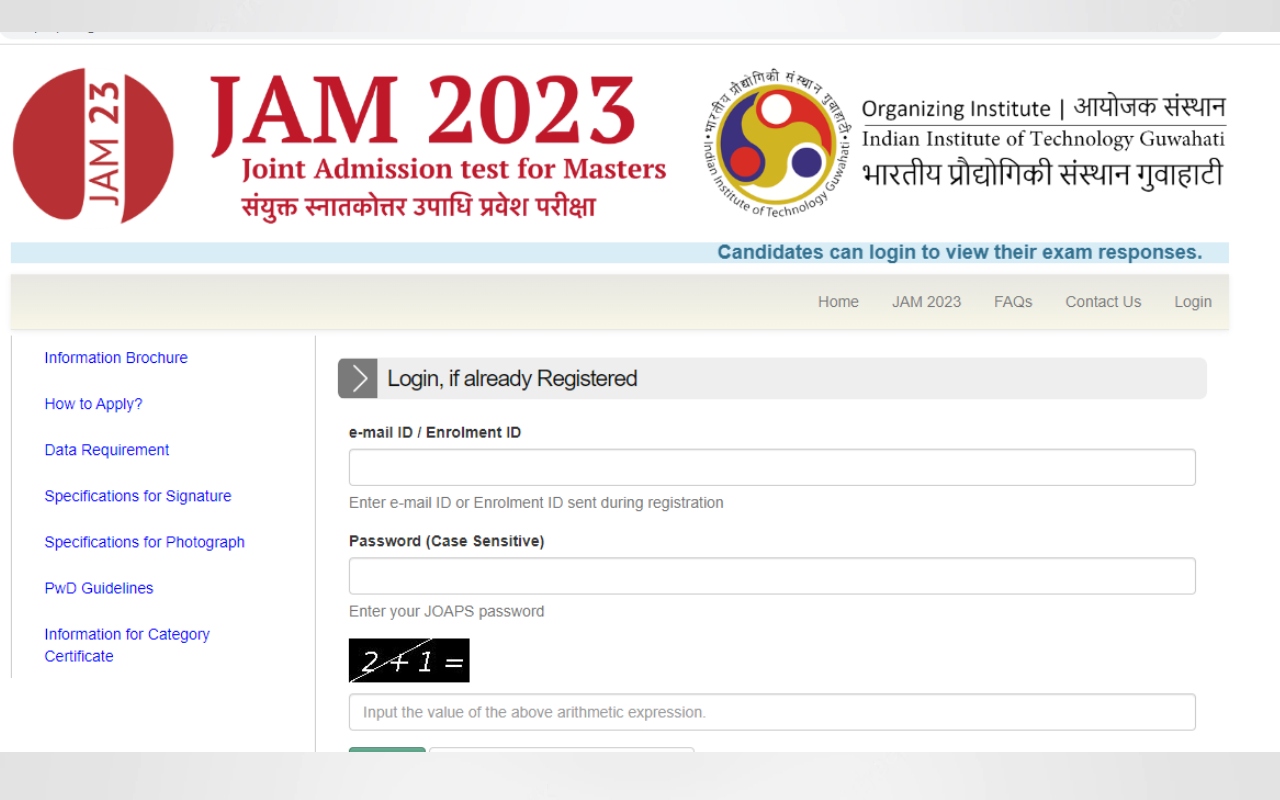The image size is (1280, 800).
Task: Click the JAM 2023 banner title
Action: coord(423,112)
